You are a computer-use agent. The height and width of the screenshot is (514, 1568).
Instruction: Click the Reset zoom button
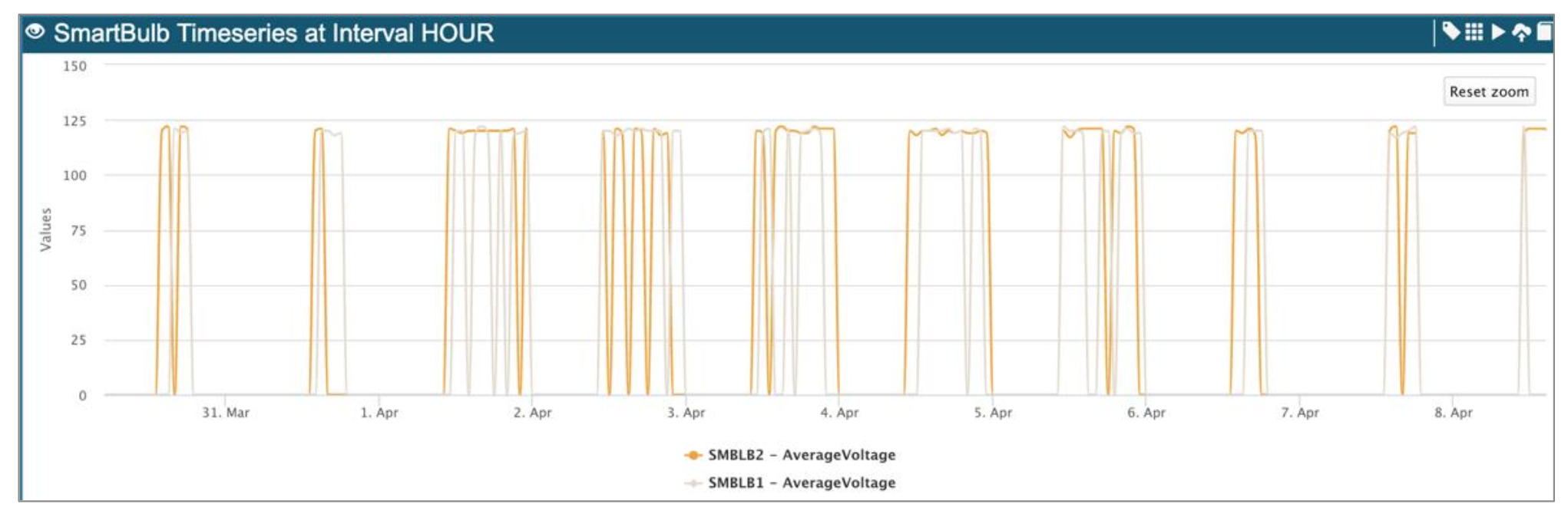pyautogui.click(x=1488, y=91)
